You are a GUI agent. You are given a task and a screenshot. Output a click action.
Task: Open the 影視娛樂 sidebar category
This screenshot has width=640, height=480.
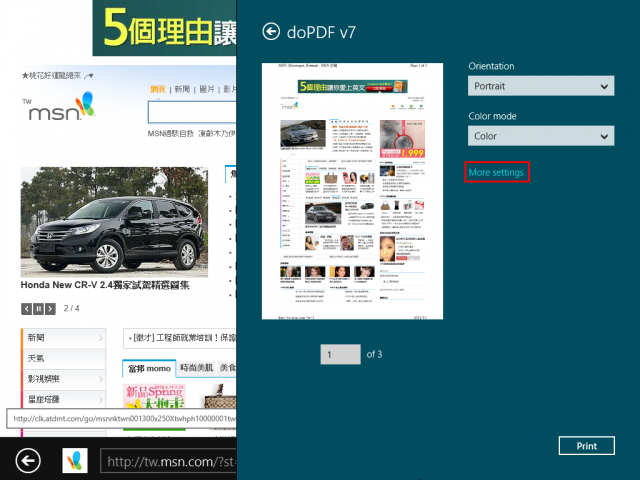[x=64, y=379]
